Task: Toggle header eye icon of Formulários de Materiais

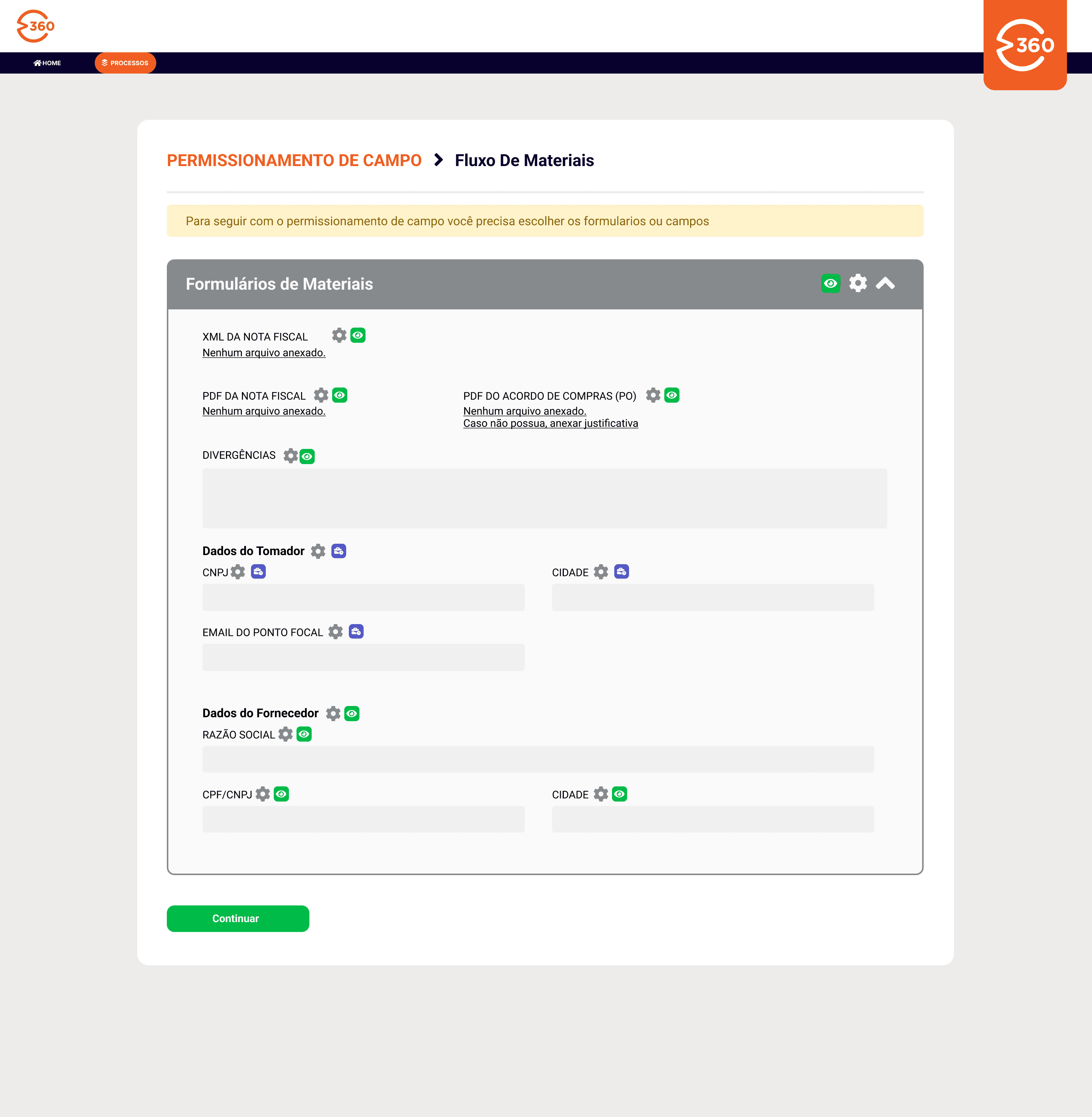Action: point(830,283)
